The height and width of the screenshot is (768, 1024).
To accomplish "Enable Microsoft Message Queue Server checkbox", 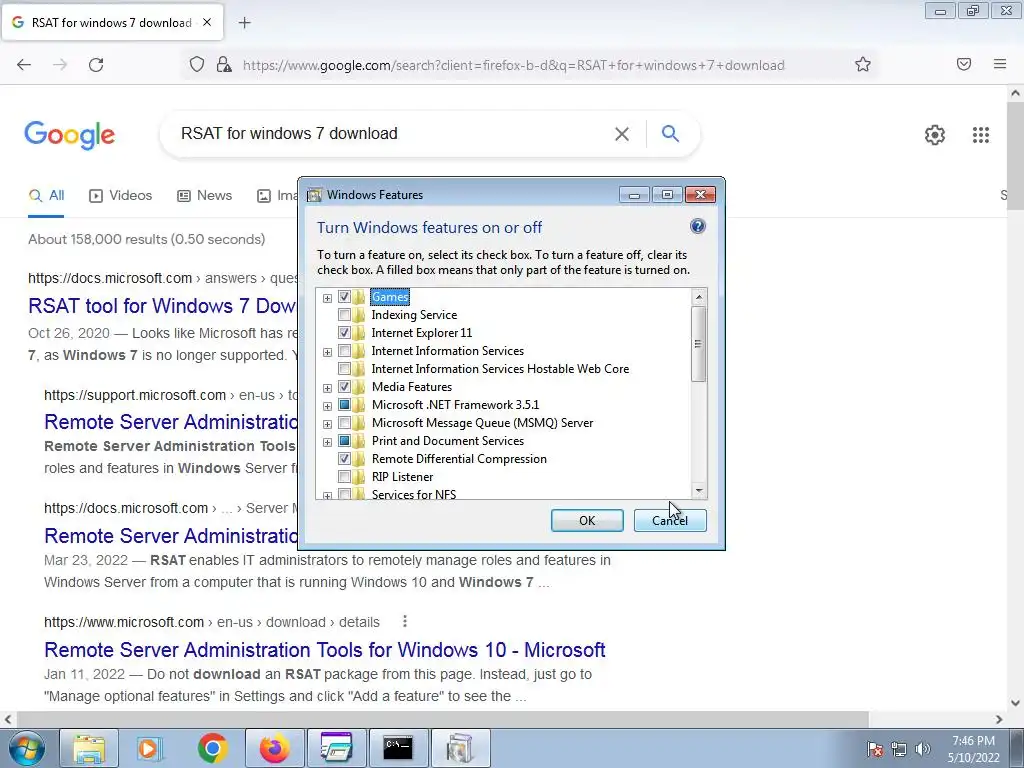I will pos(344,423).
